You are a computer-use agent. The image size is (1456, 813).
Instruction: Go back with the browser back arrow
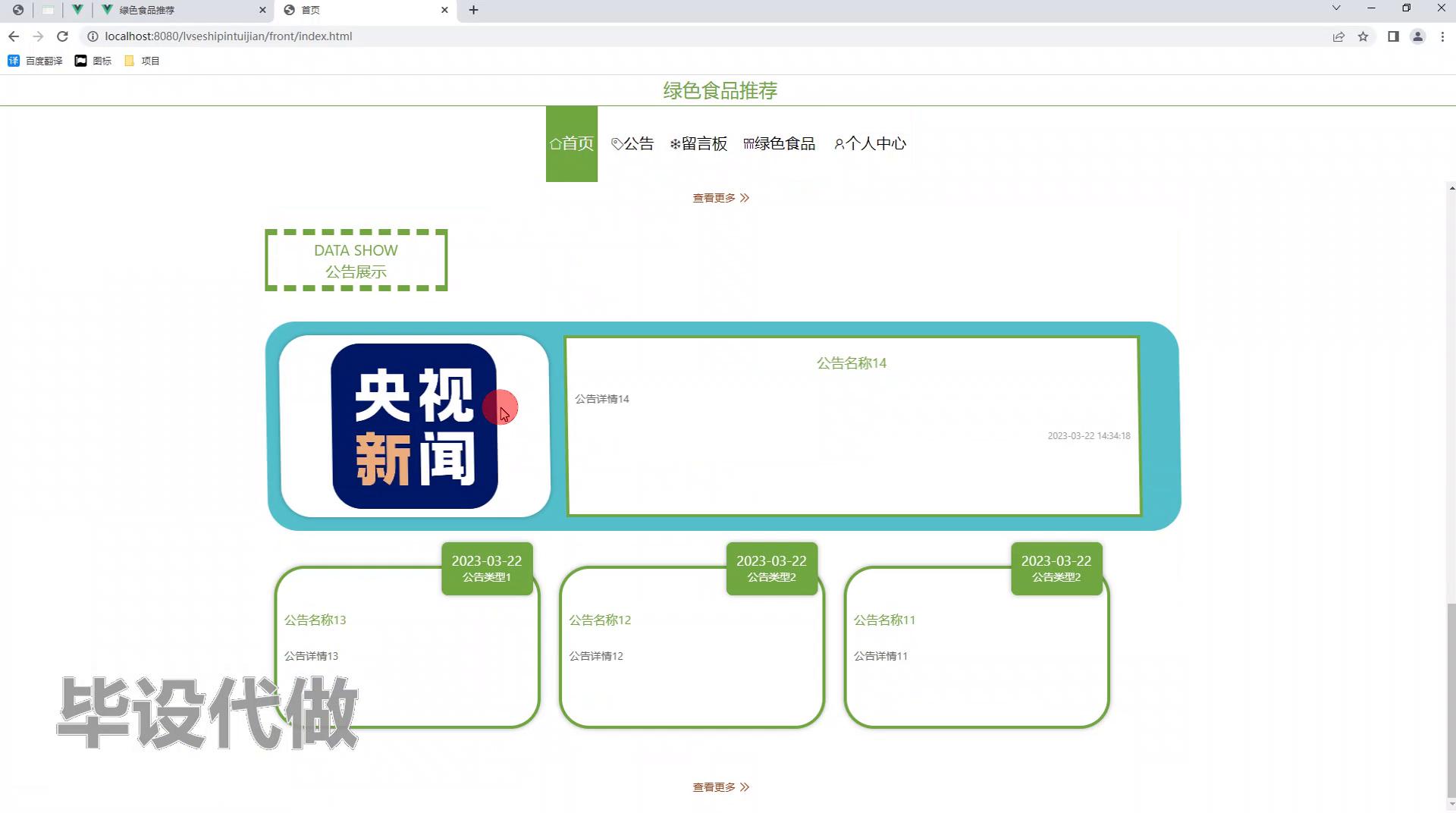(14, 36)
